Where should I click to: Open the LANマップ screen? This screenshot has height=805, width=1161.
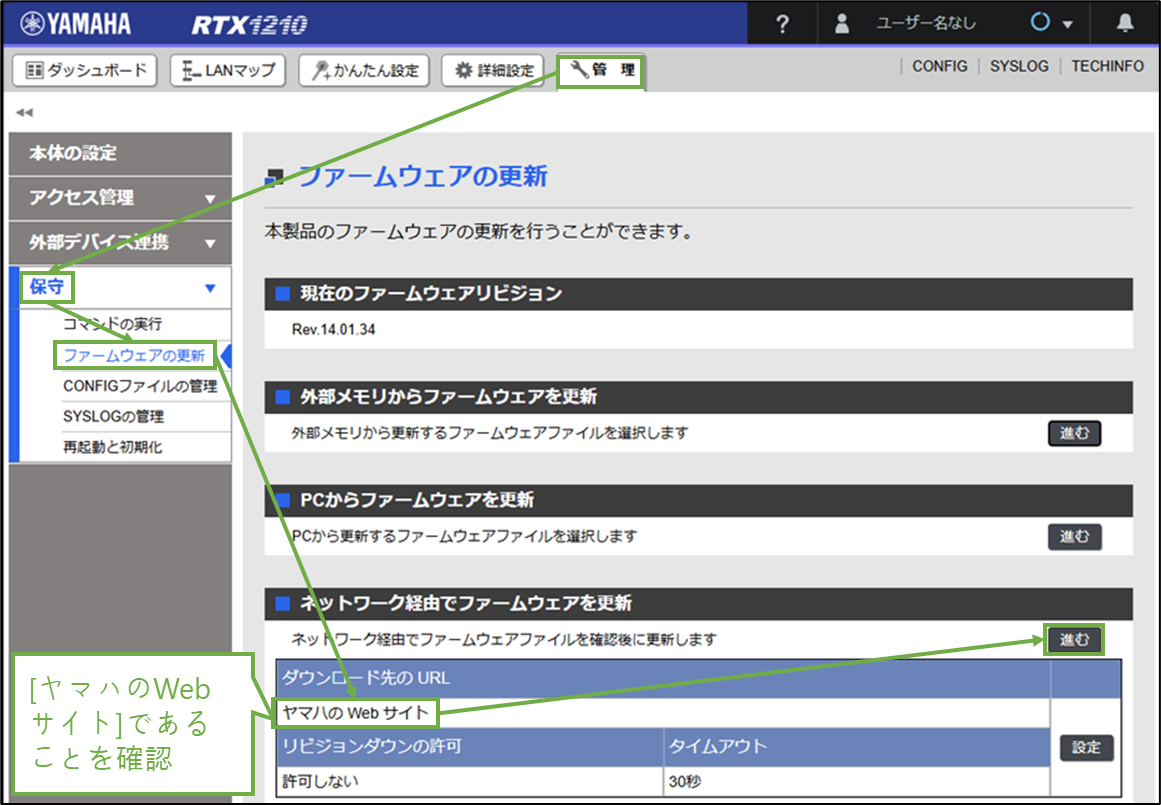[x=227, y=70]
